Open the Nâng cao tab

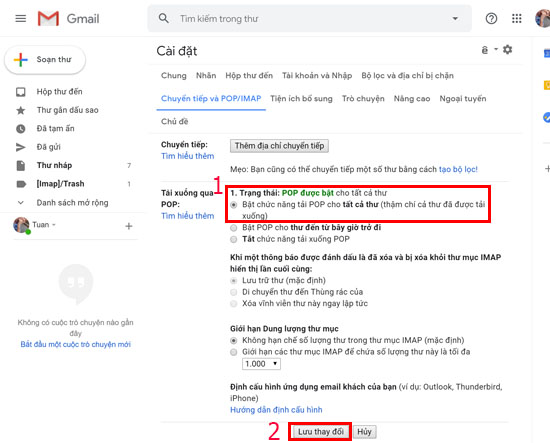[x=412, y=99]
